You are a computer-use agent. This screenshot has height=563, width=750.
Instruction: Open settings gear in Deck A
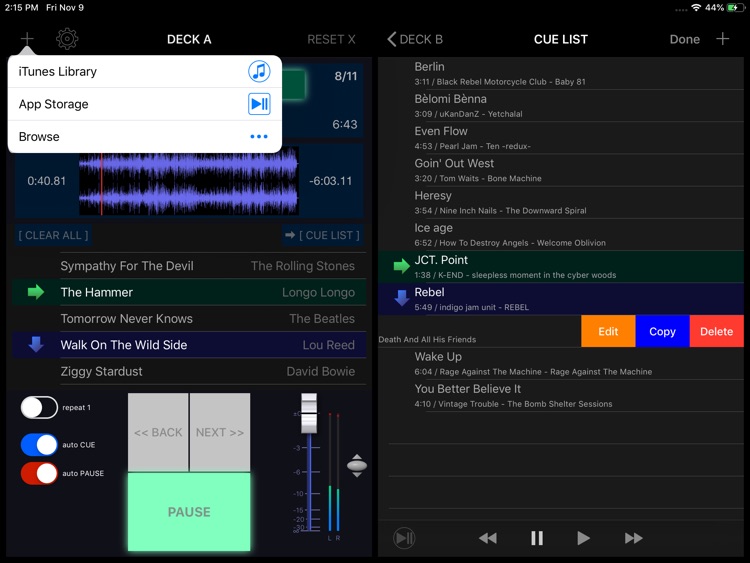pos(67,39)
